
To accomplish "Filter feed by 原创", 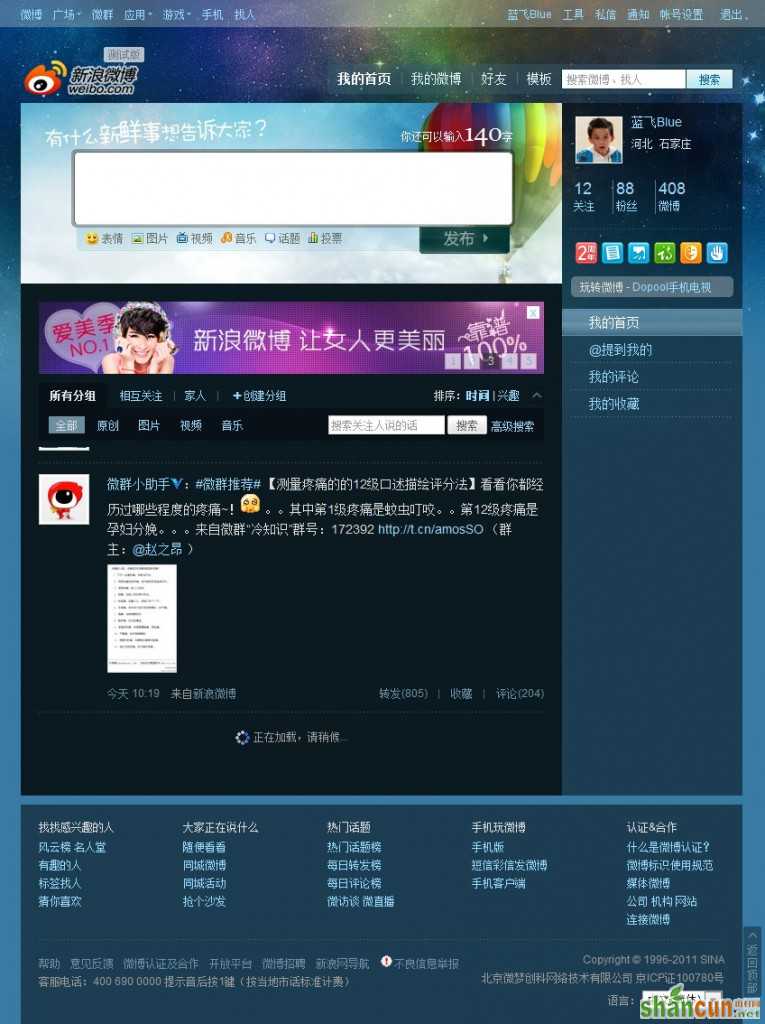I will (x=108, y=426).
